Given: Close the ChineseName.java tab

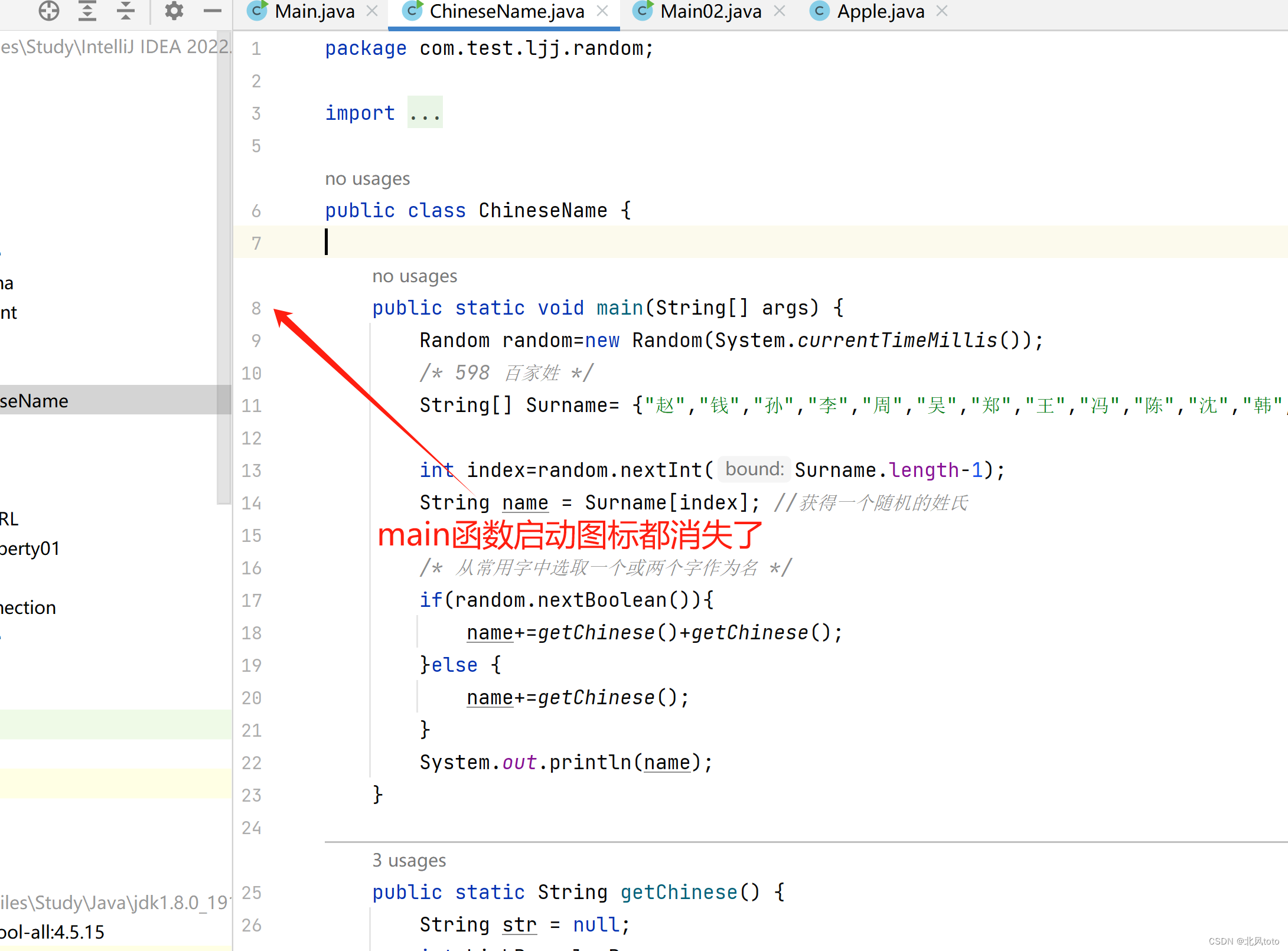Looking at the screenshot, I should (602, 11).
